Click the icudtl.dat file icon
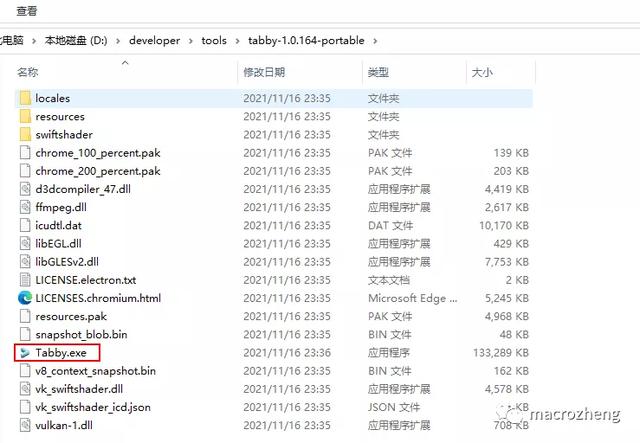 [x=25, y=225]
